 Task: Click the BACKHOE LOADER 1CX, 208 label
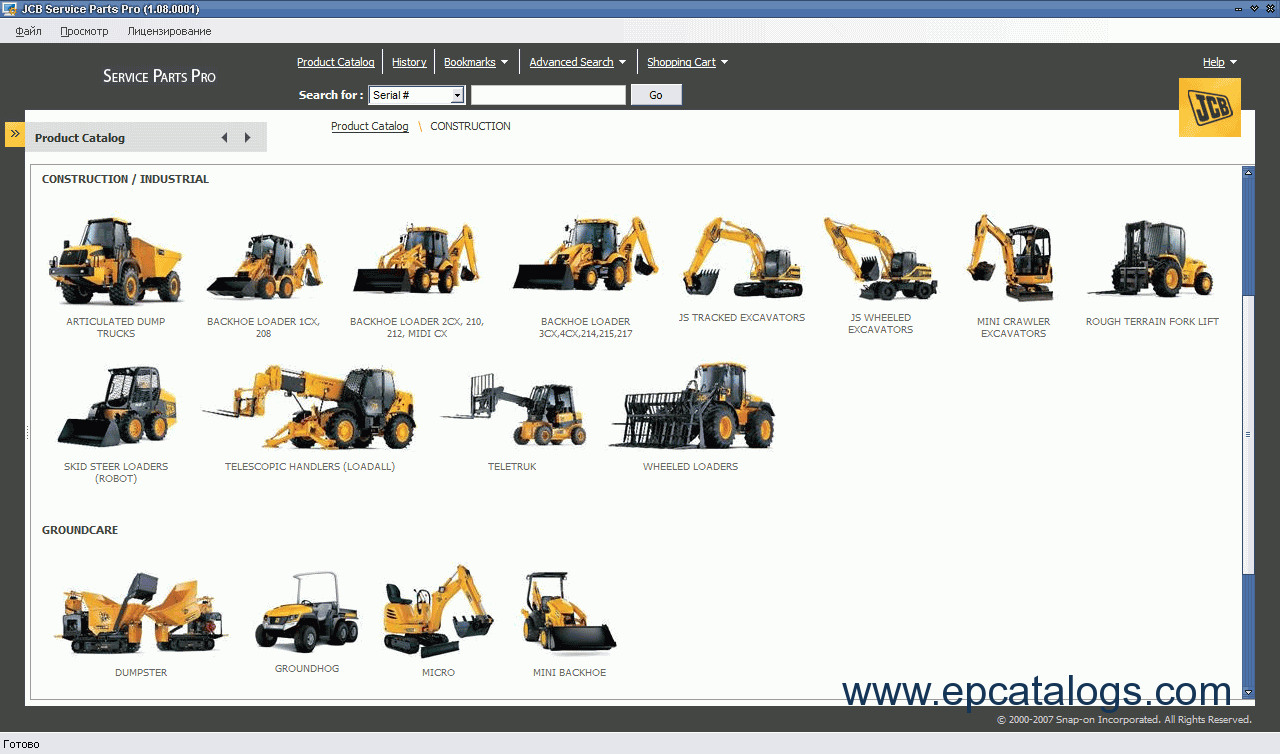click(264, 328)
